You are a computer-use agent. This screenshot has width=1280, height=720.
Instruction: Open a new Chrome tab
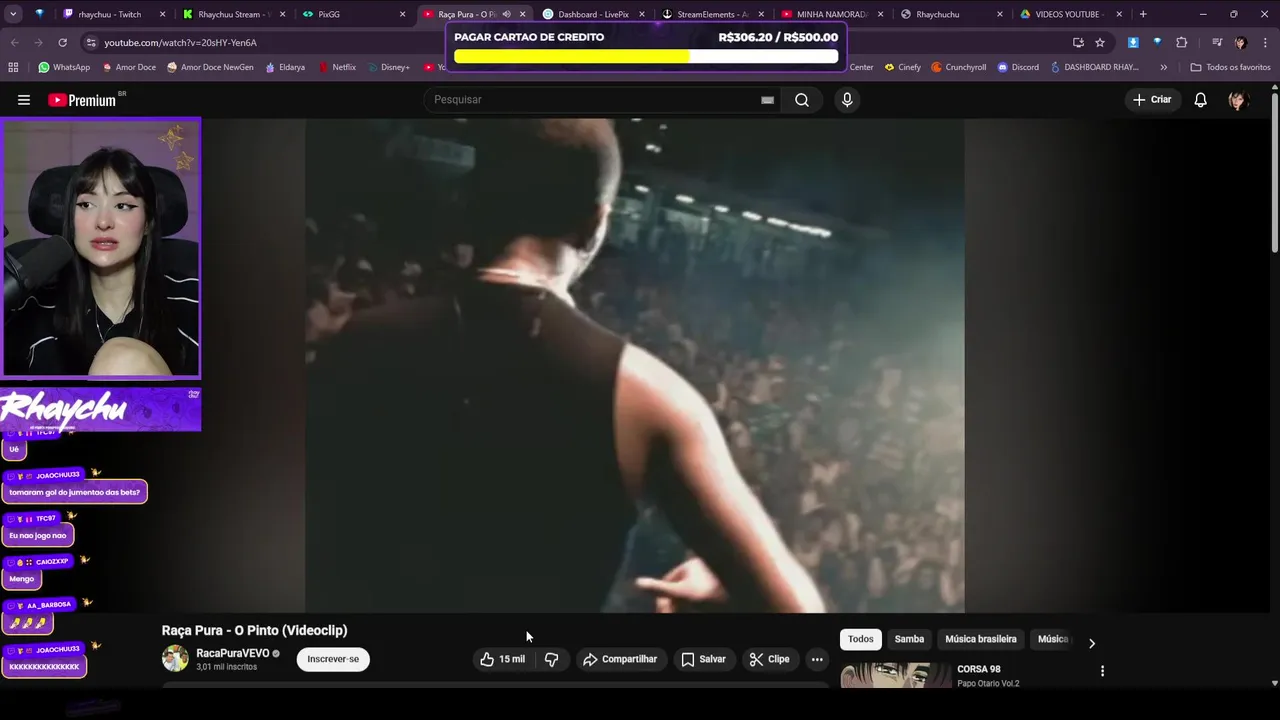point(1143,14)
